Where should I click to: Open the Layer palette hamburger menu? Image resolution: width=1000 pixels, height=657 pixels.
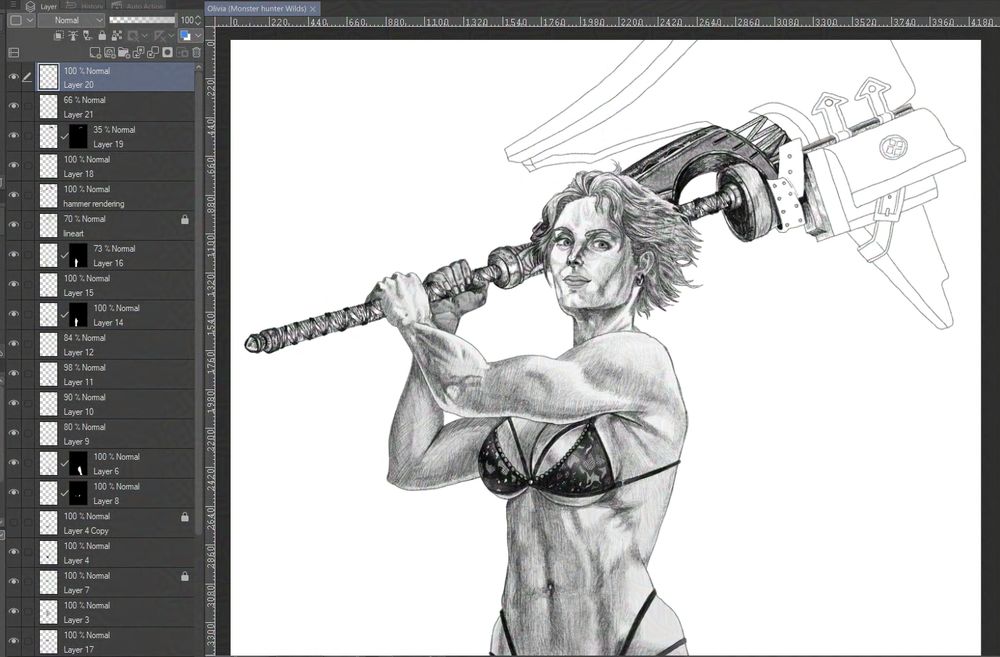[x=13, y=4]
